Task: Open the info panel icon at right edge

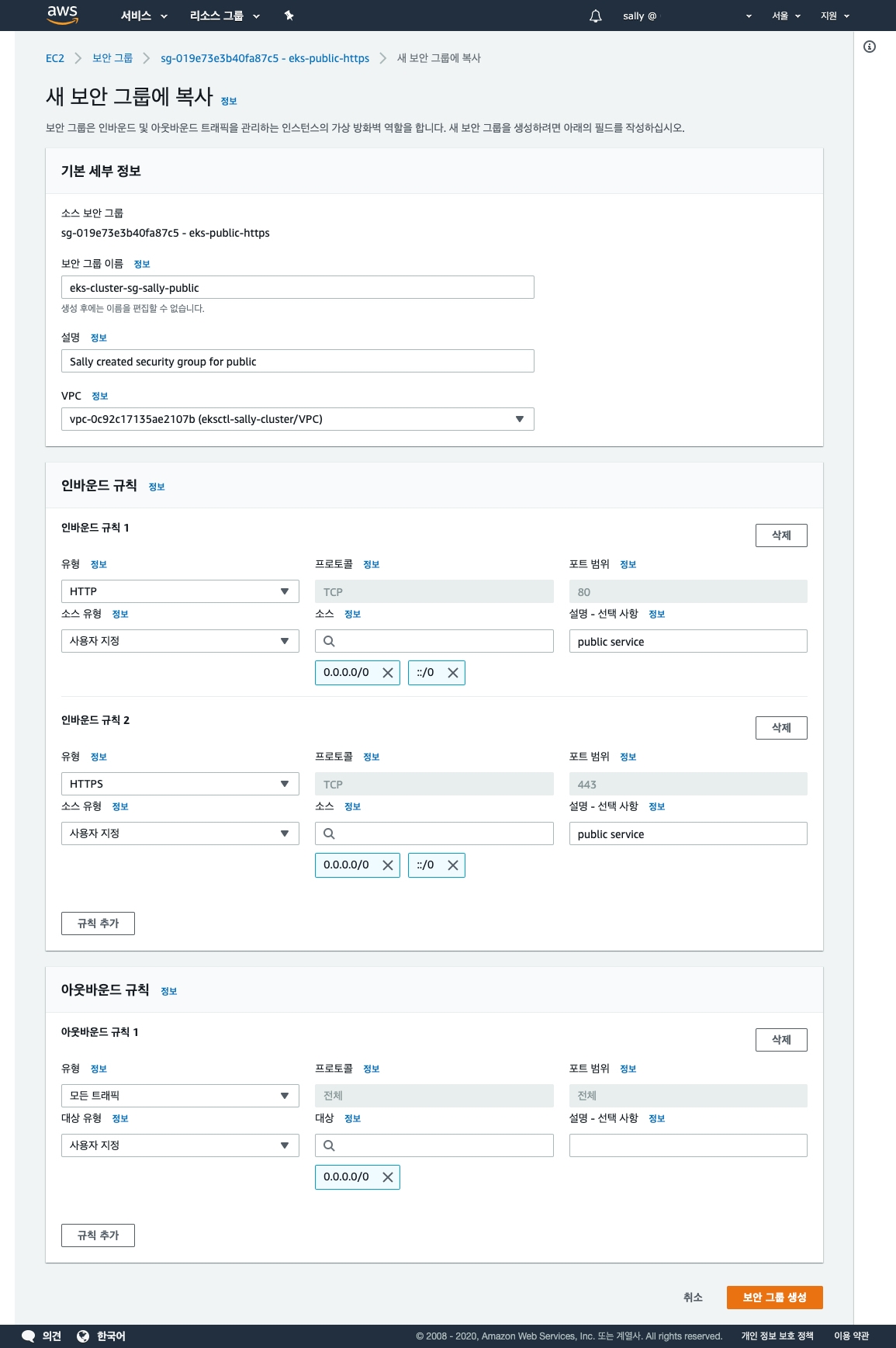Action: (x=870, y=47)
